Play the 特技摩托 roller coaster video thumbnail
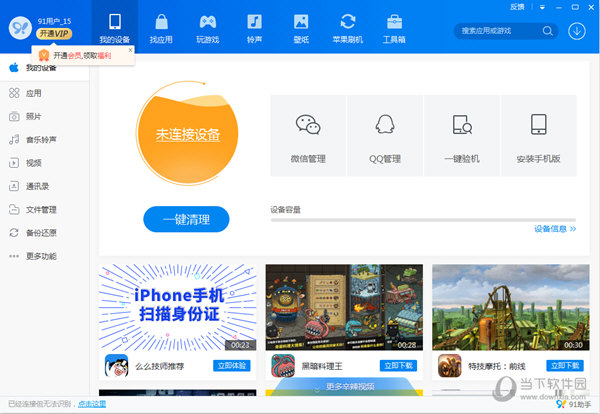The width and height of the screenshot is (600, 414). point(511,307)
